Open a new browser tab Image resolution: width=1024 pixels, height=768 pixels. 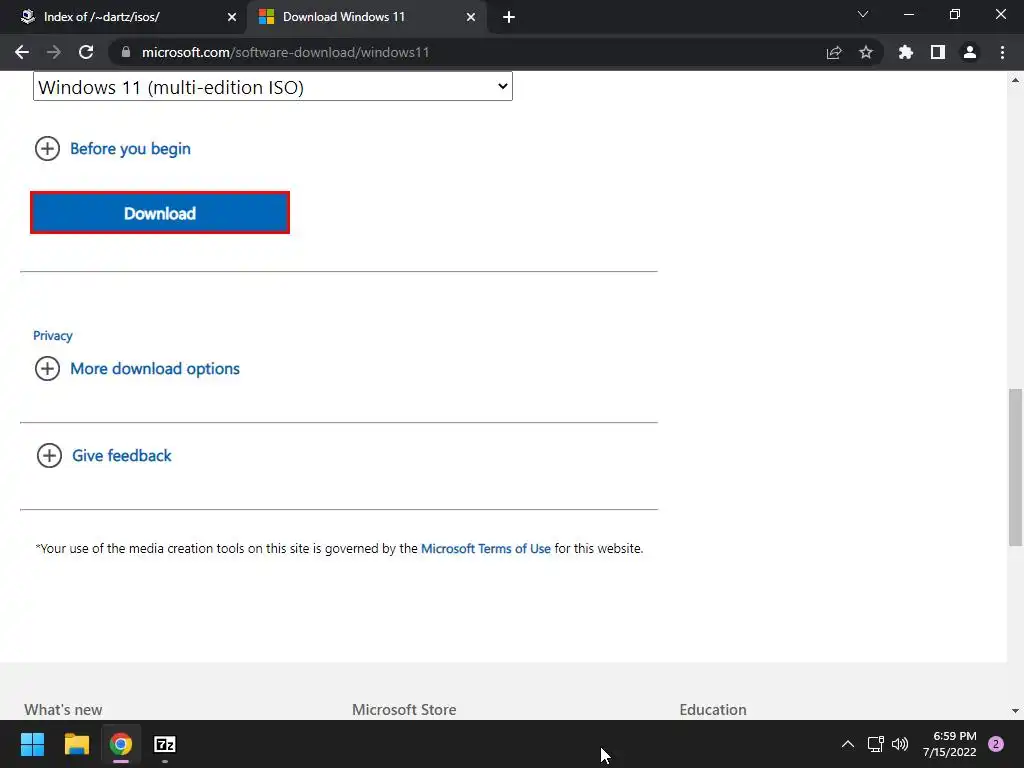click(x=509, y=17)
